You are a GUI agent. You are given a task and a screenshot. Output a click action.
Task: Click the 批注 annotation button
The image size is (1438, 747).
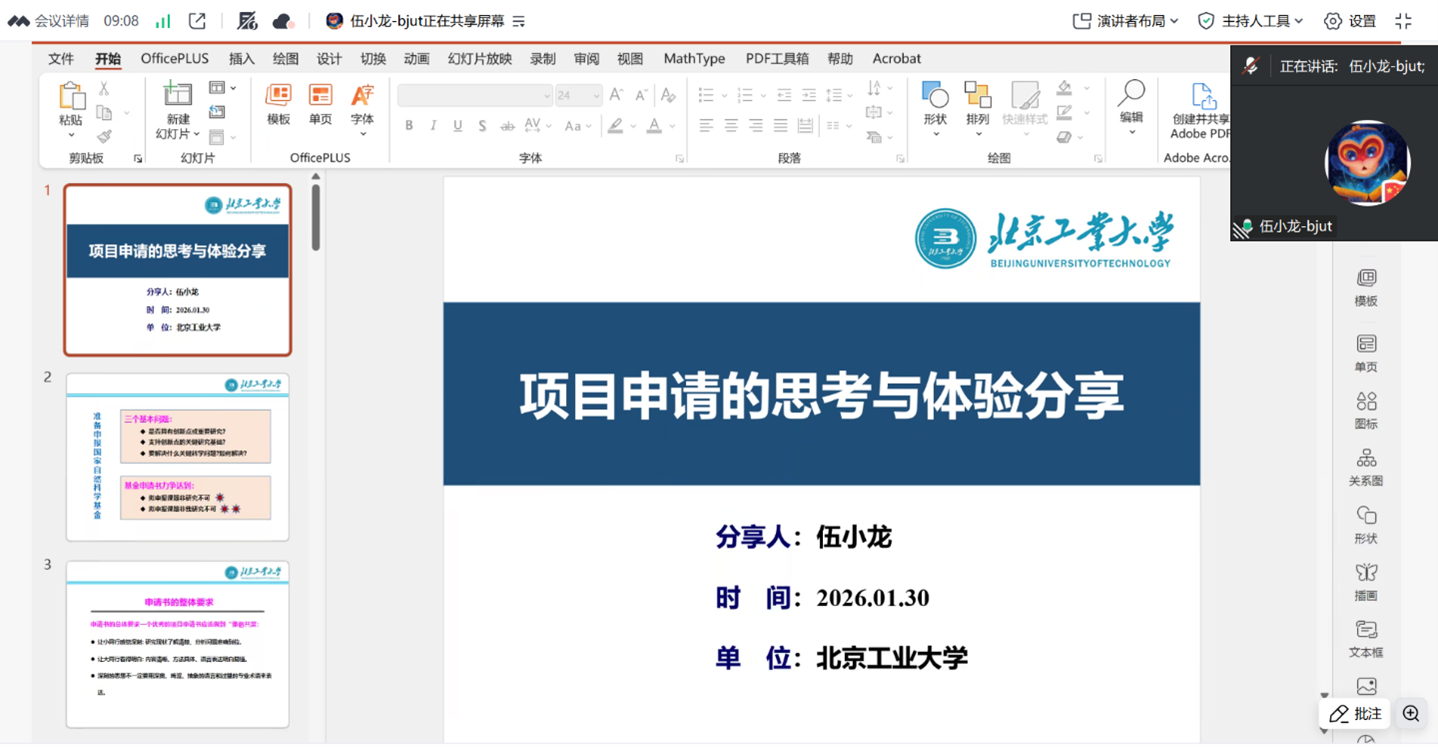tap(1356, 713)
